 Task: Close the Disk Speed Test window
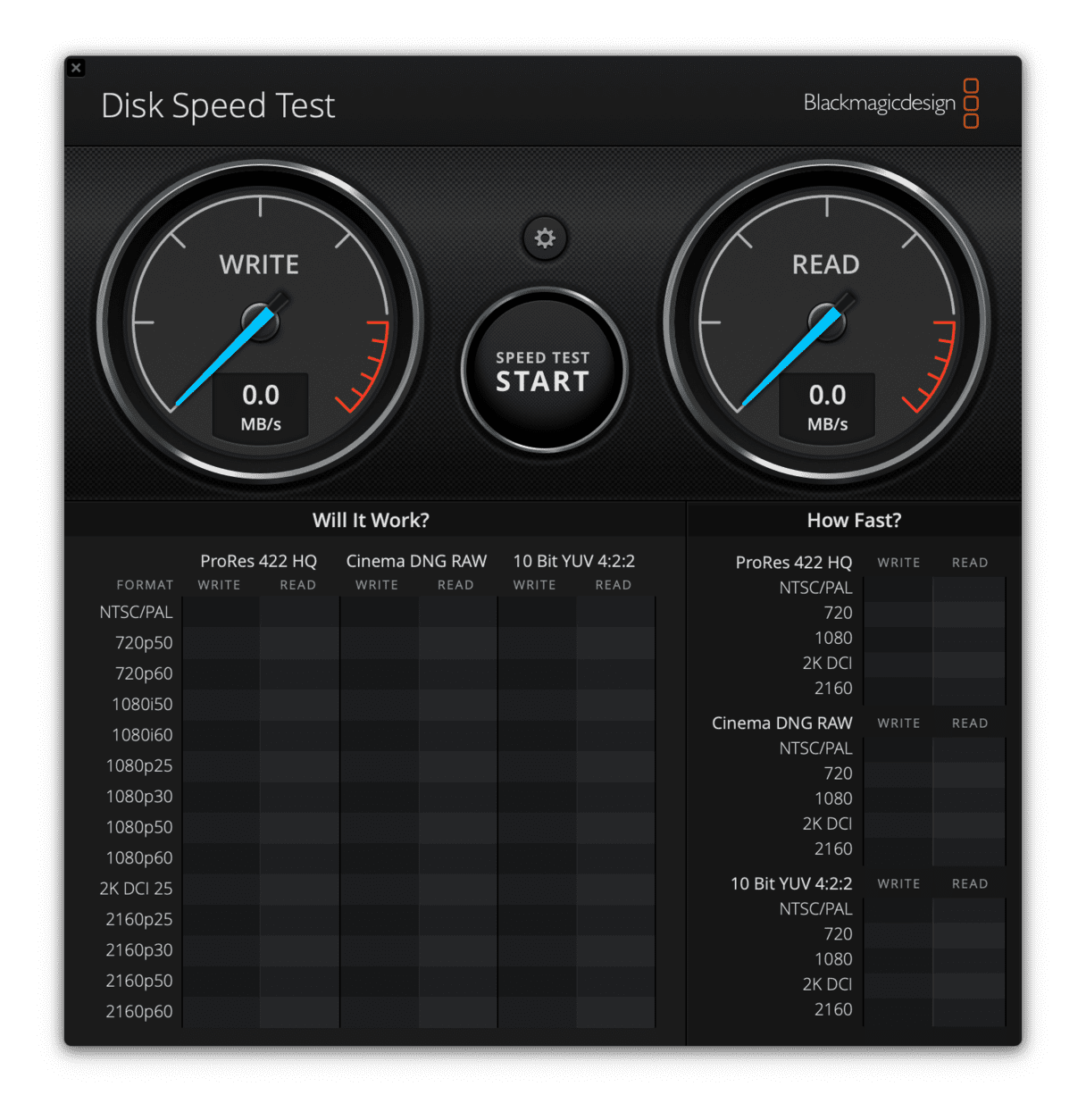(x=77, y=68)
